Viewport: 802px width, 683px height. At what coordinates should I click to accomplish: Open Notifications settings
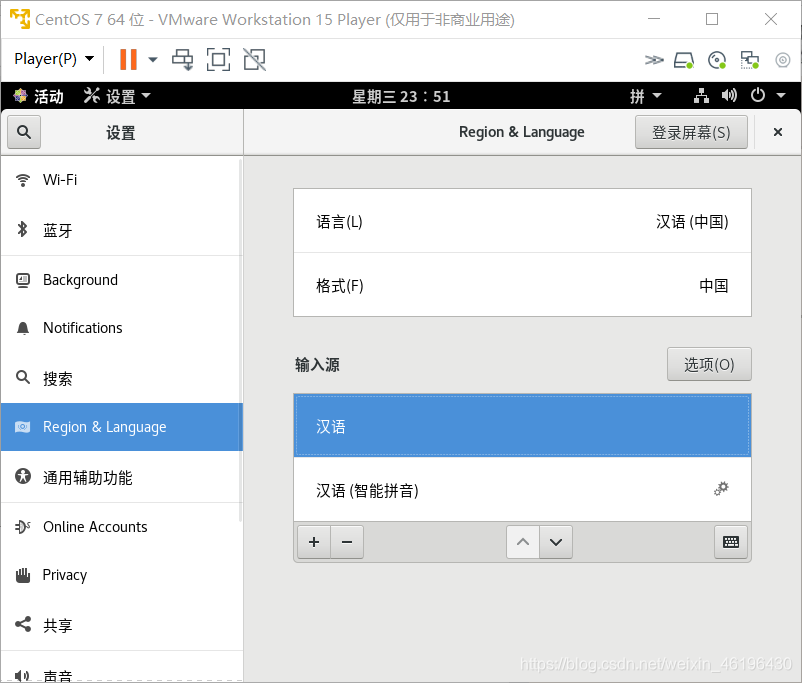pos(121,328)
